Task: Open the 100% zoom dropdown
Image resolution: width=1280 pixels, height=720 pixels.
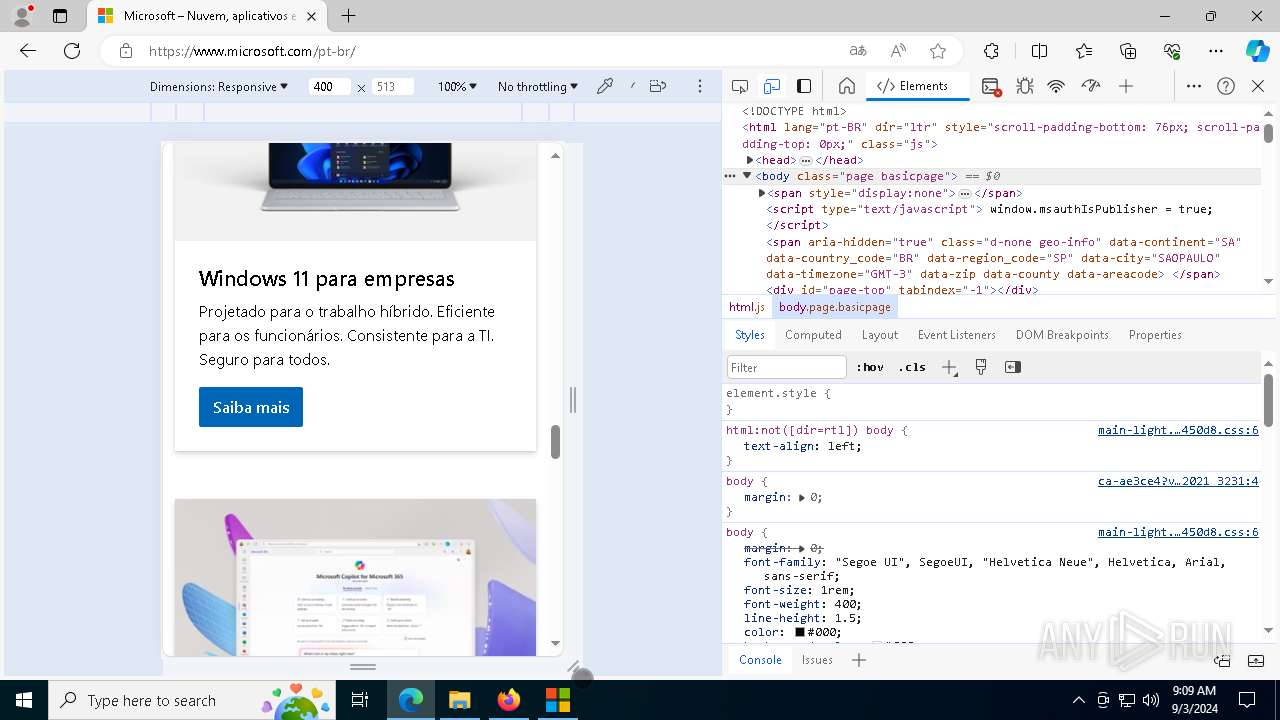Action: pyautogui.click(x=458, y=87)
